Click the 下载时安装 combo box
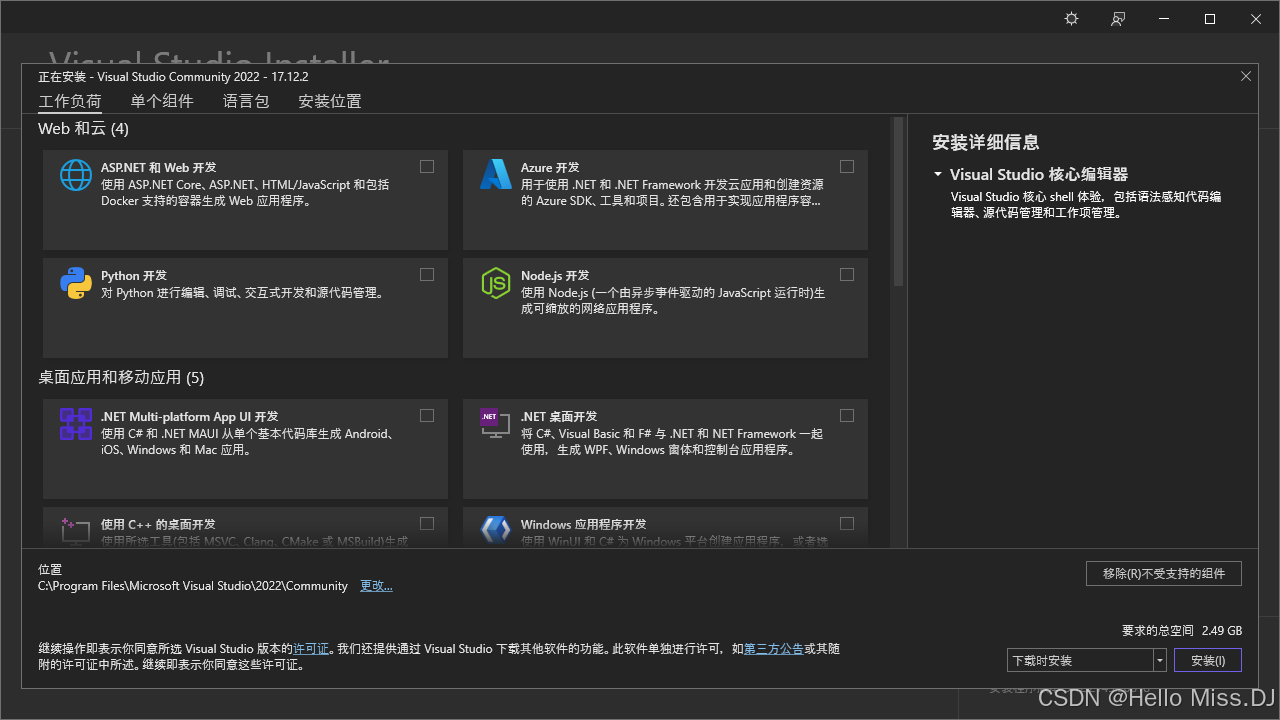 click(1087, 660)
